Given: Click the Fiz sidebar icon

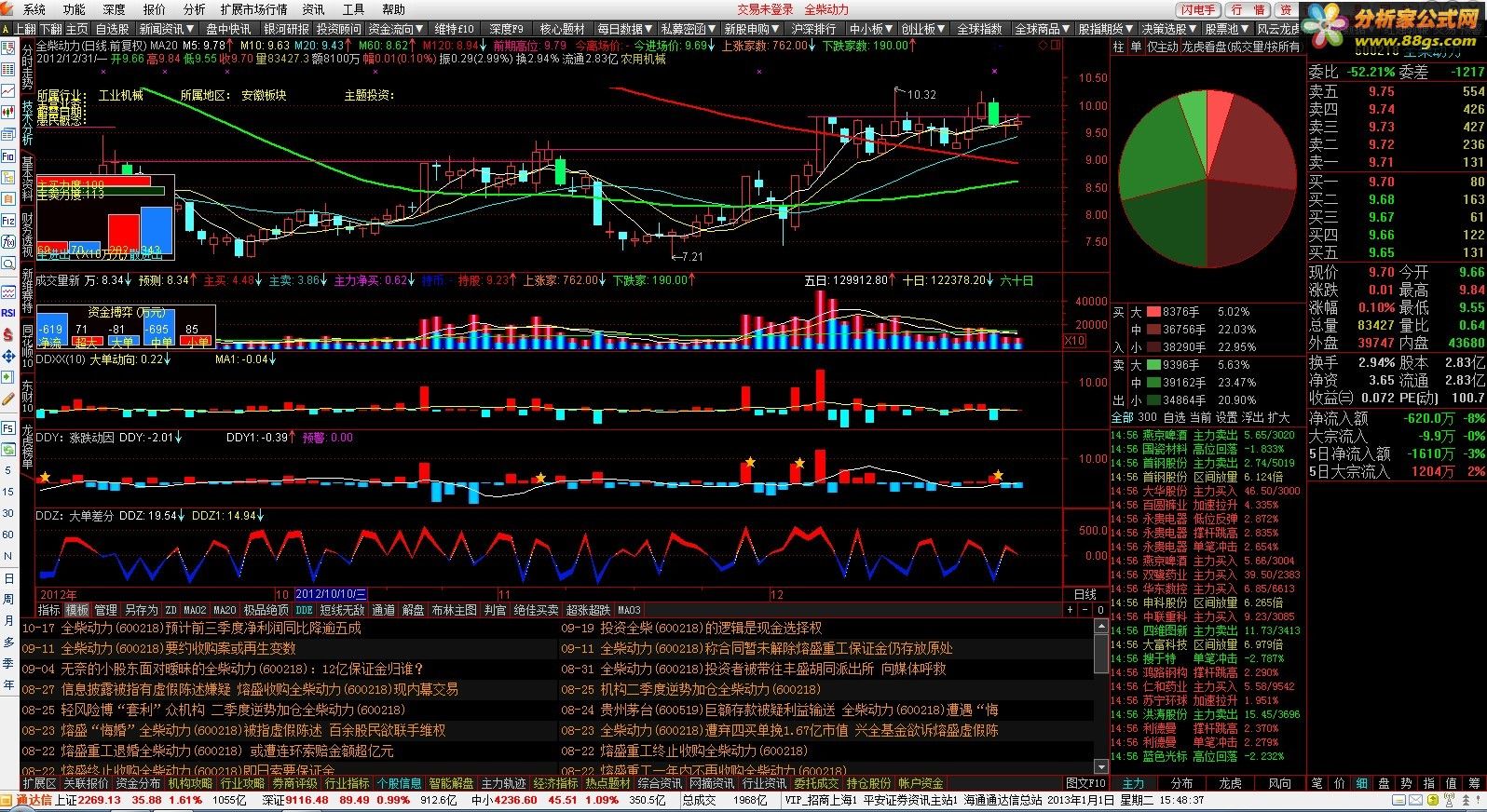Looking at the screenshot, I should [x=8, y=220].
